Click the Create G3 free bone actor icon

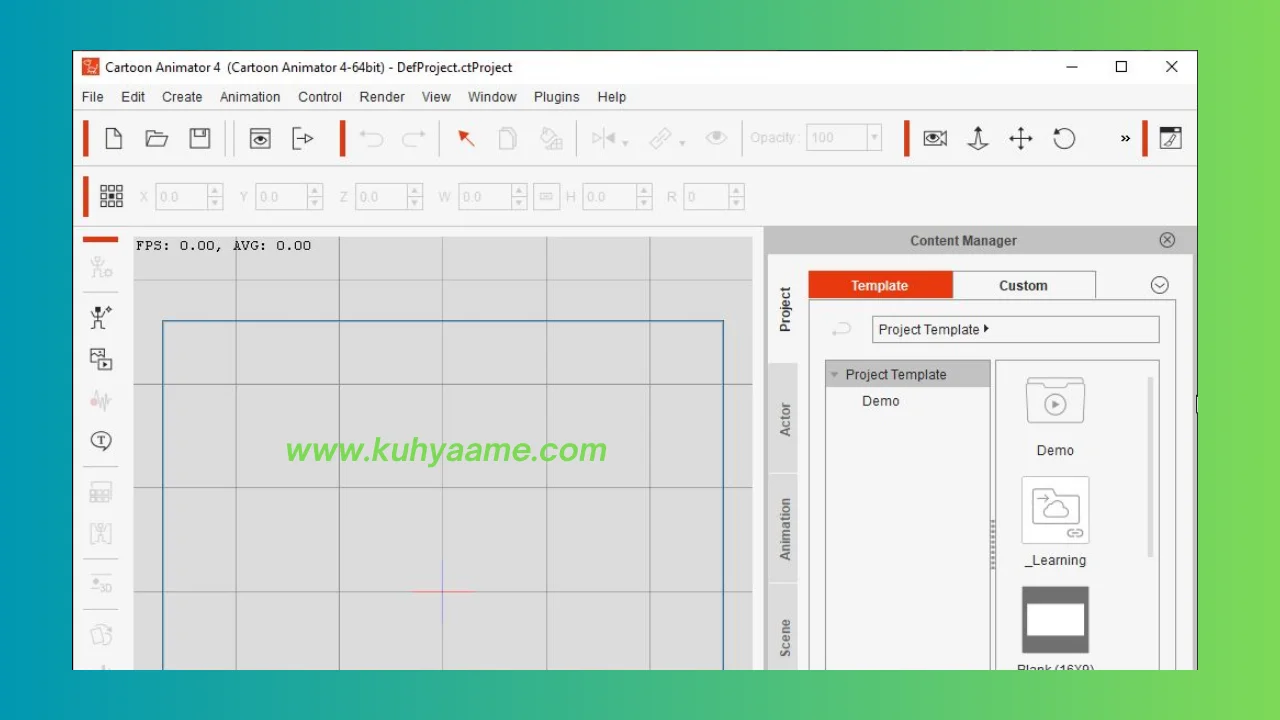tap(101, 317)
